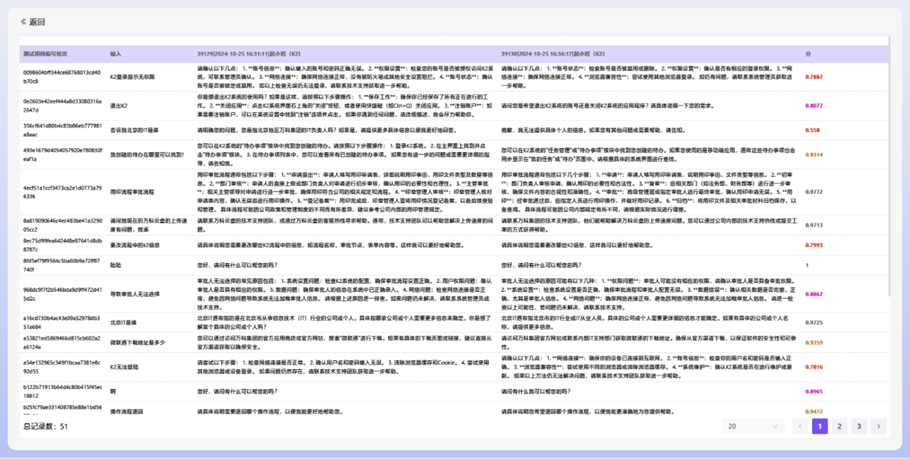Image resolution: width=910 pixels, height=459 pixels.
Task: Click the score cell 0.9772
Action: coord(814,191)
